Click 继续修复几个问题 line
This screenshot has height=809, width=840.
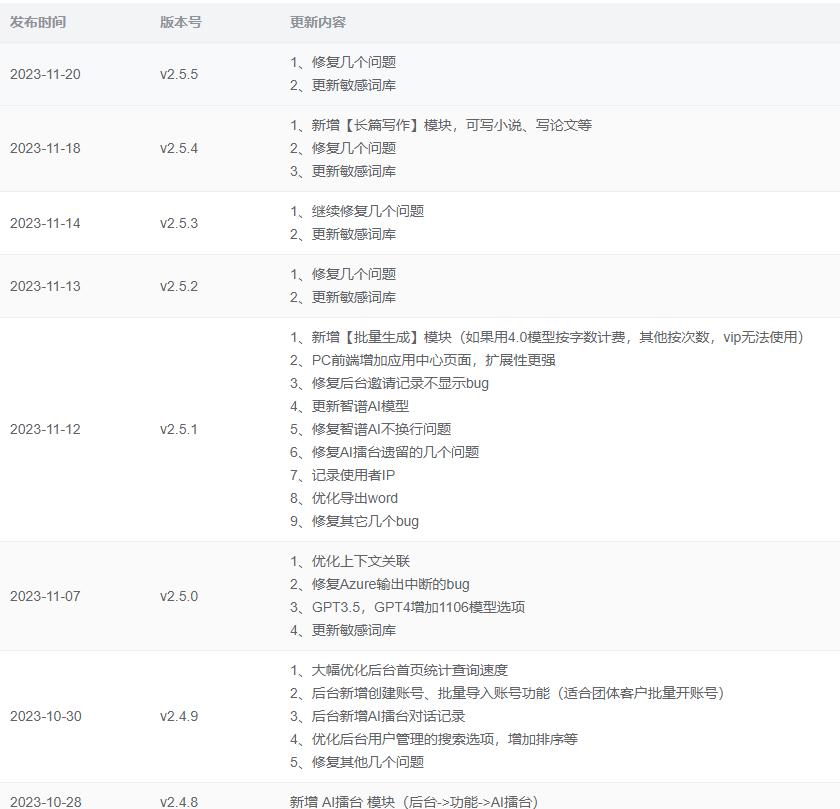coord(357,211)
